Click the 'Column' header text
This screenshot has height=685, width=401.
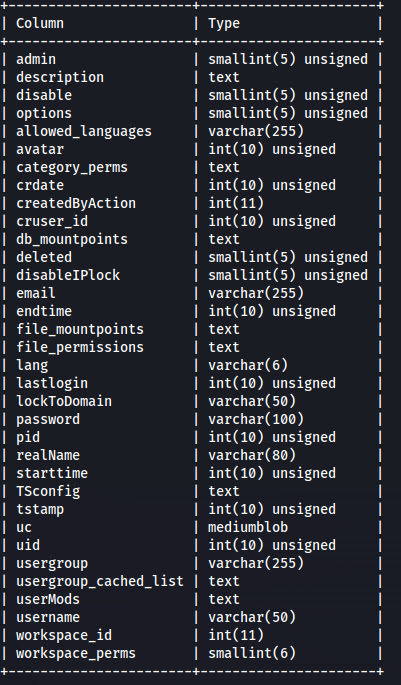point(40,23)
